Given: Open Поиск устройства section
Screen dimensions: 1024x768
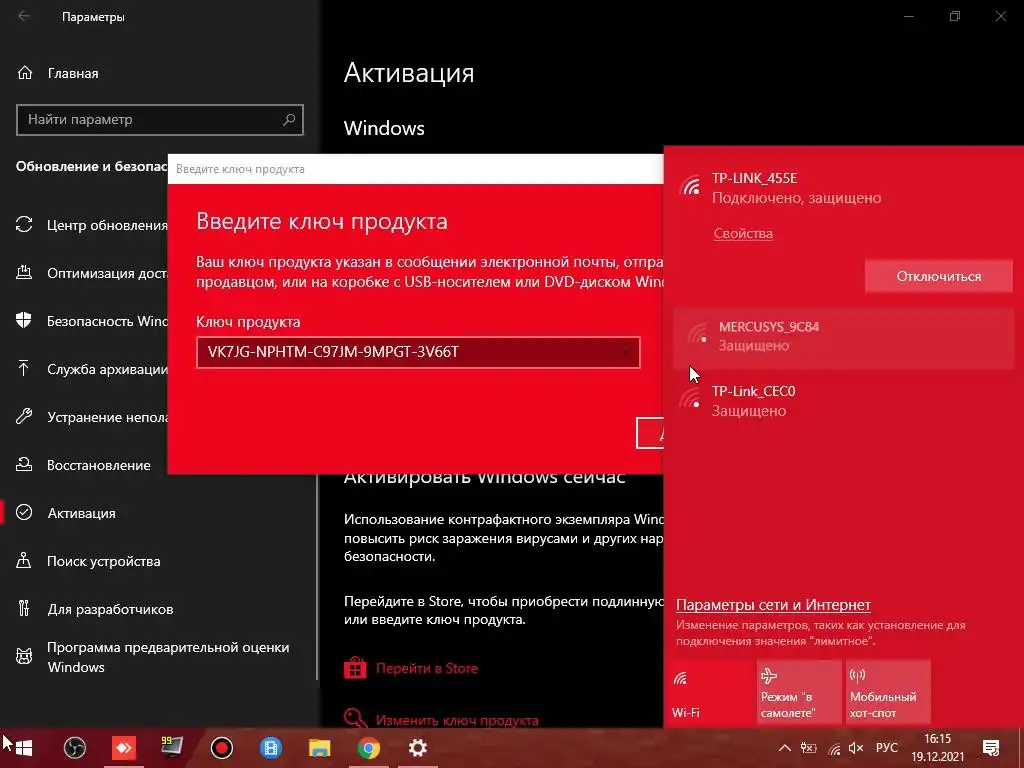Looking at the screenshot, I should [x=88, y=561].
